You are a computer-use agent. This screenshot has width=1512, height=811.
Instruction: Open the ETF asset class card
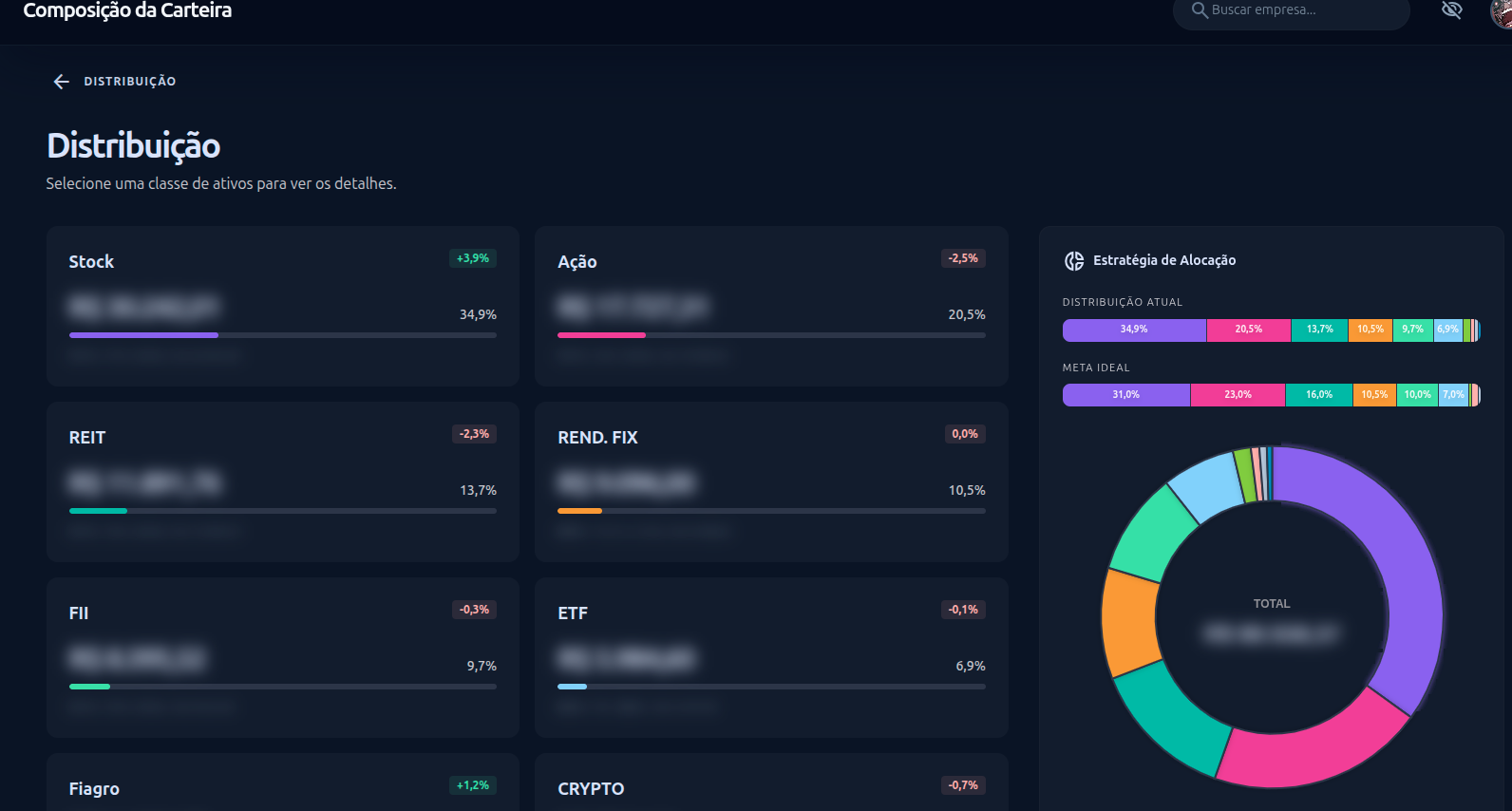771,657
